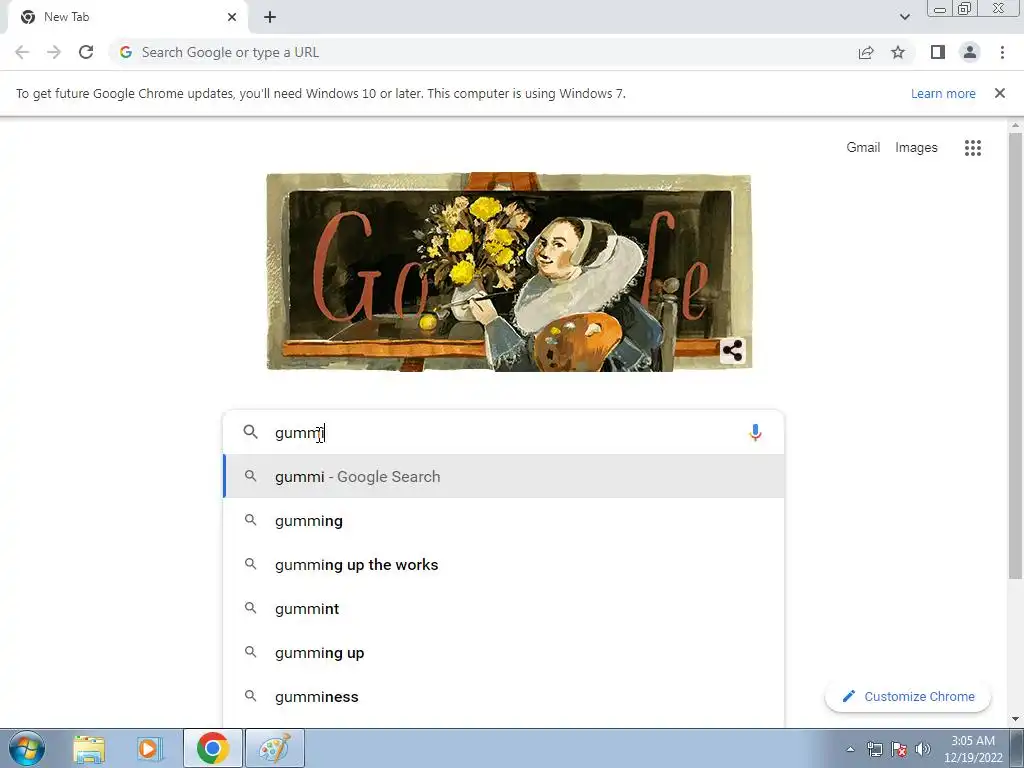The image size is (1024, 768).
Task: Open the Gmail link
Action: point(863,148)
